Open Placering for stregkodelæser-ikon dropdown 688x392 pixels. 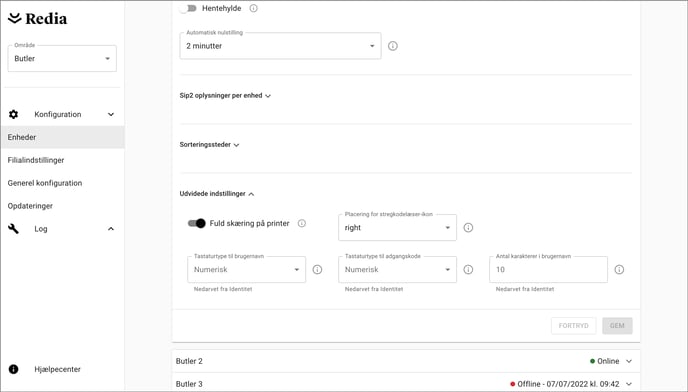pos(397,227)
